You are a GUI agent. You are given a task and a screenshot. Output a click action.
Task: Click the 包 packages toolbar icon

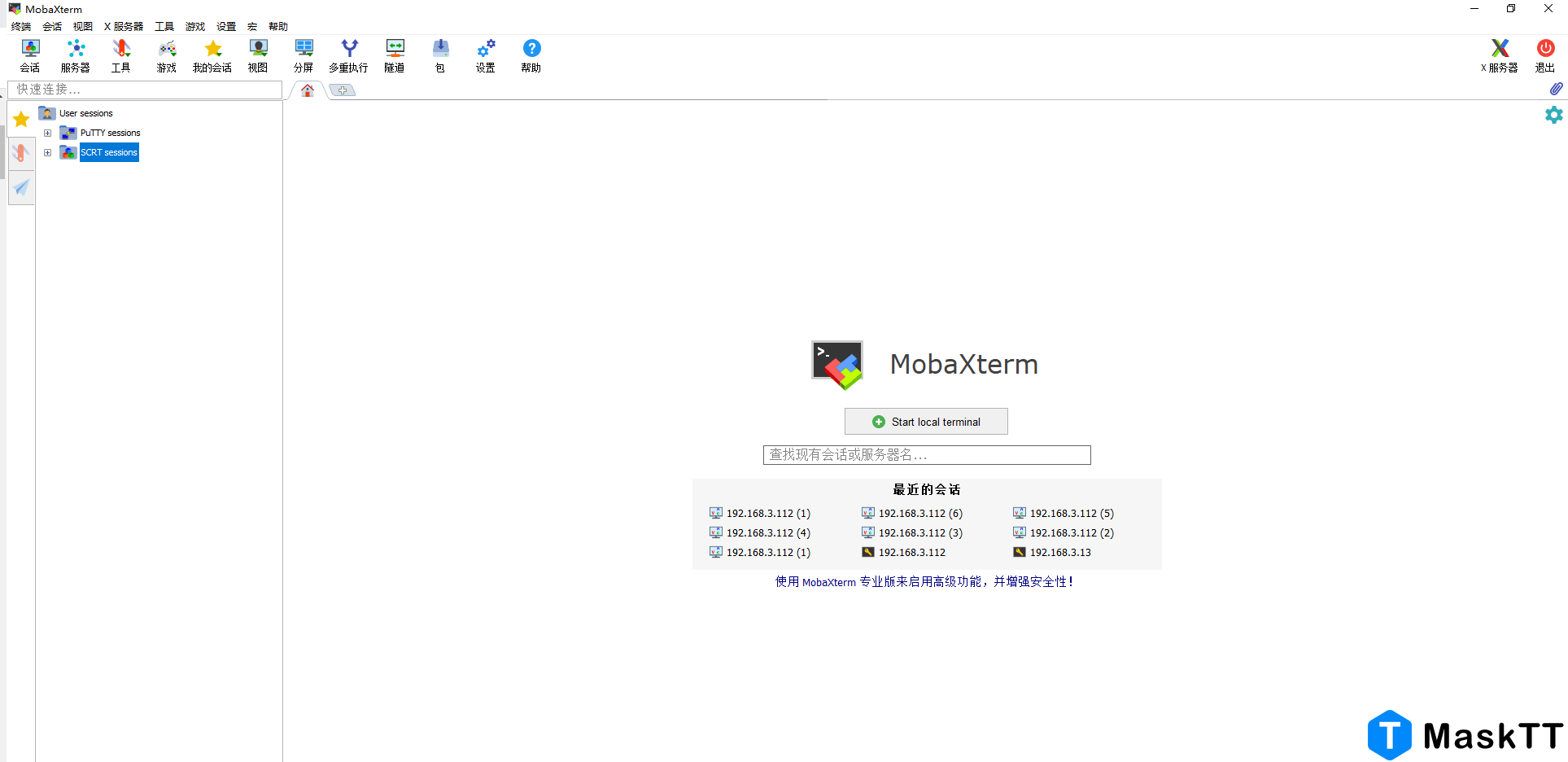click(440, 56)
